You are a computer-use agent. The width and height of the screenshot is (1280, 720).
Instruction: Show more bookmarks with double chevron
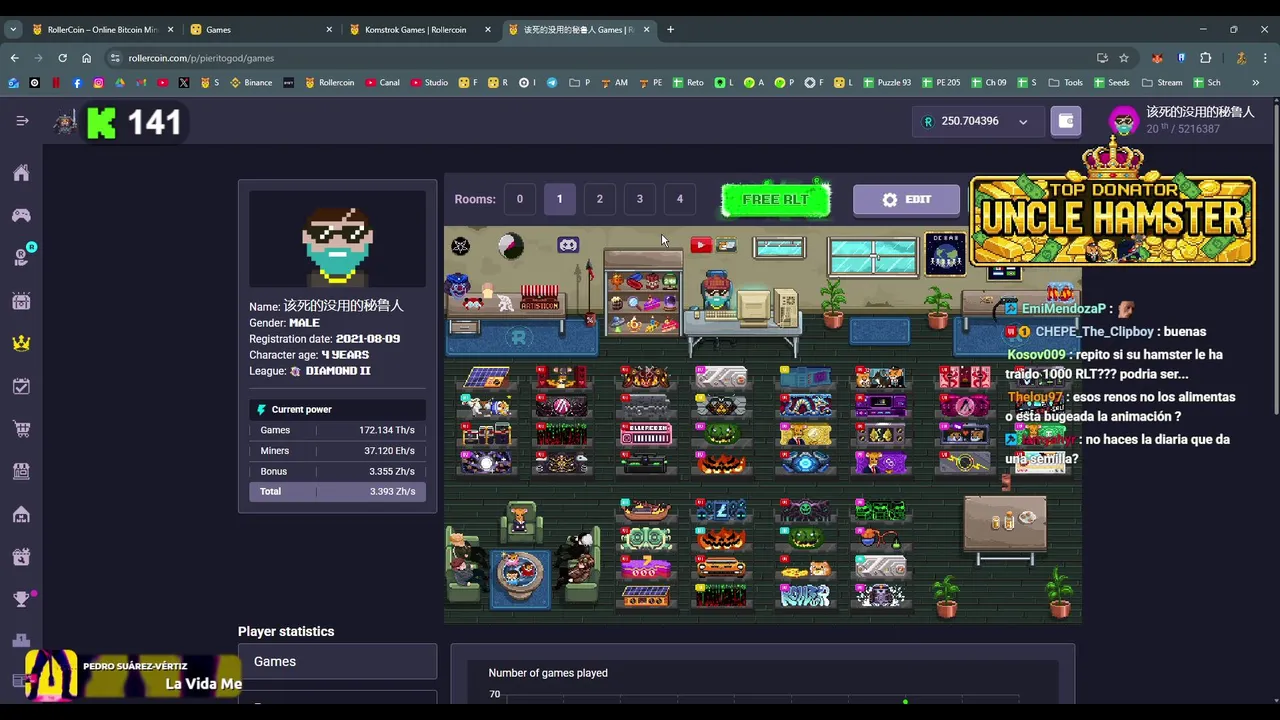point(1256,83)
